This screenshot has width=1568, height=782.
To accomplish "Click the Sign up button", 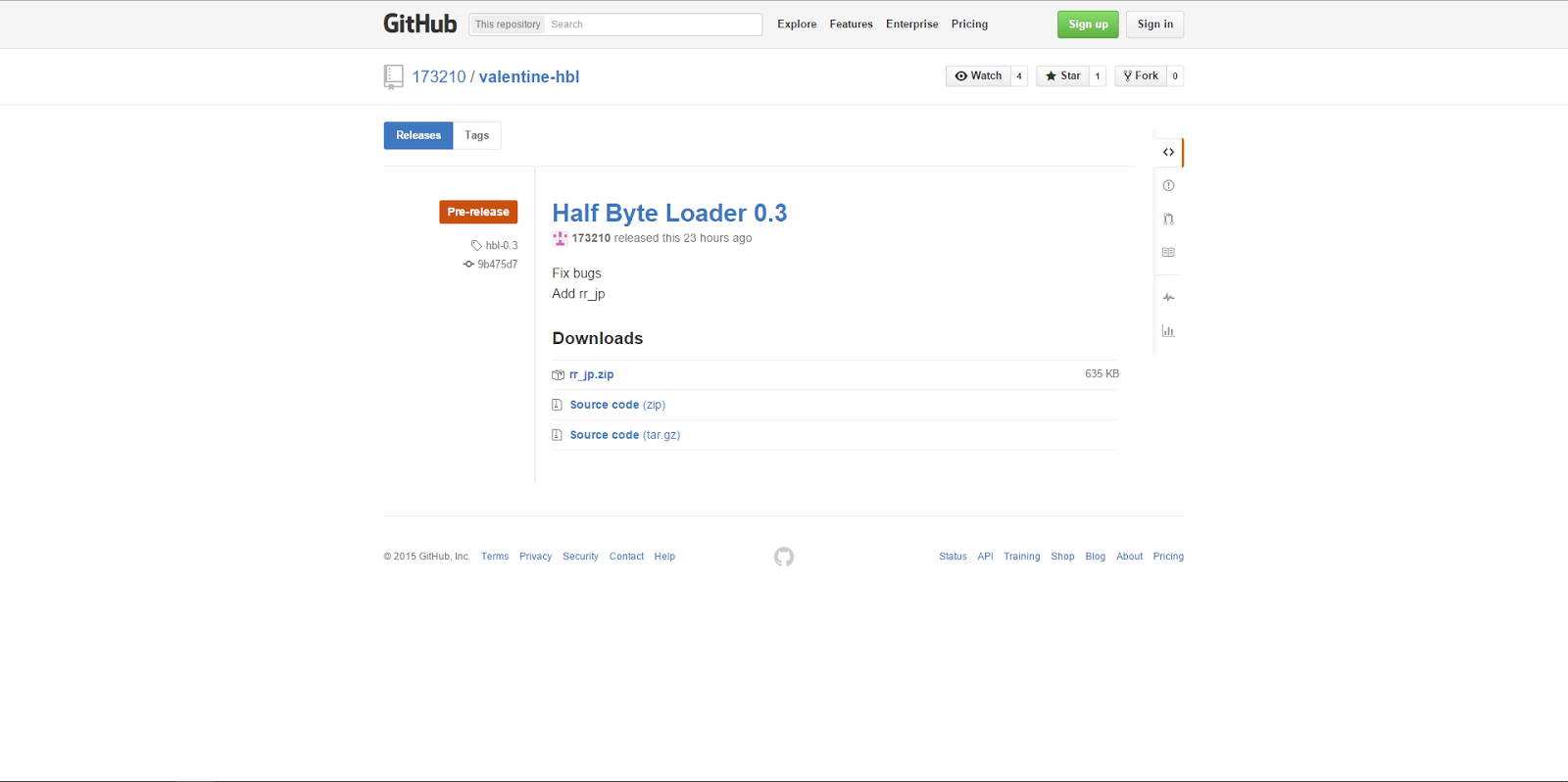I will click(1088, 24).
